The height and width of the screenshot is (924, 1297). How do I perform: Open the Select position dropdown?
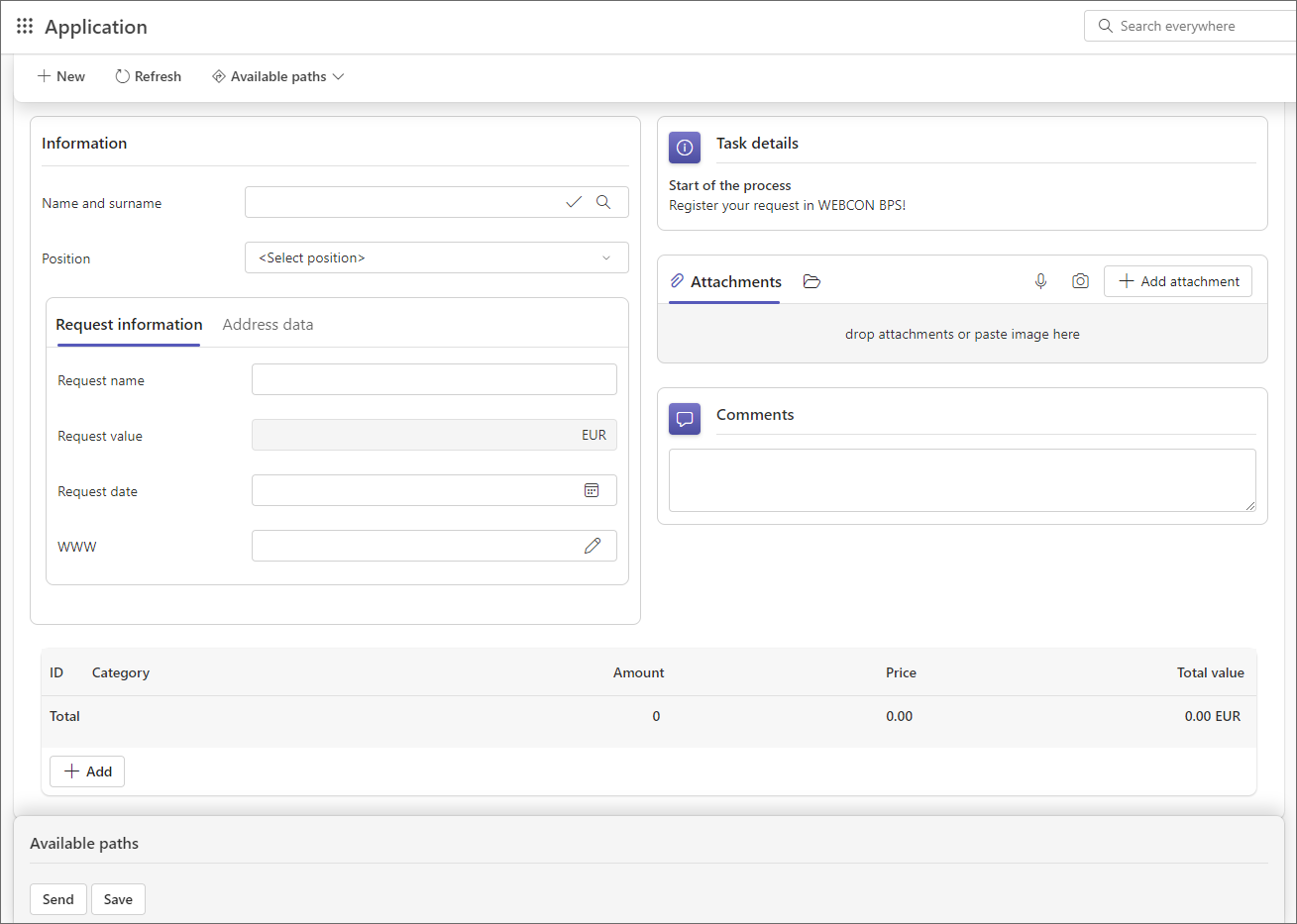(437, 257)
